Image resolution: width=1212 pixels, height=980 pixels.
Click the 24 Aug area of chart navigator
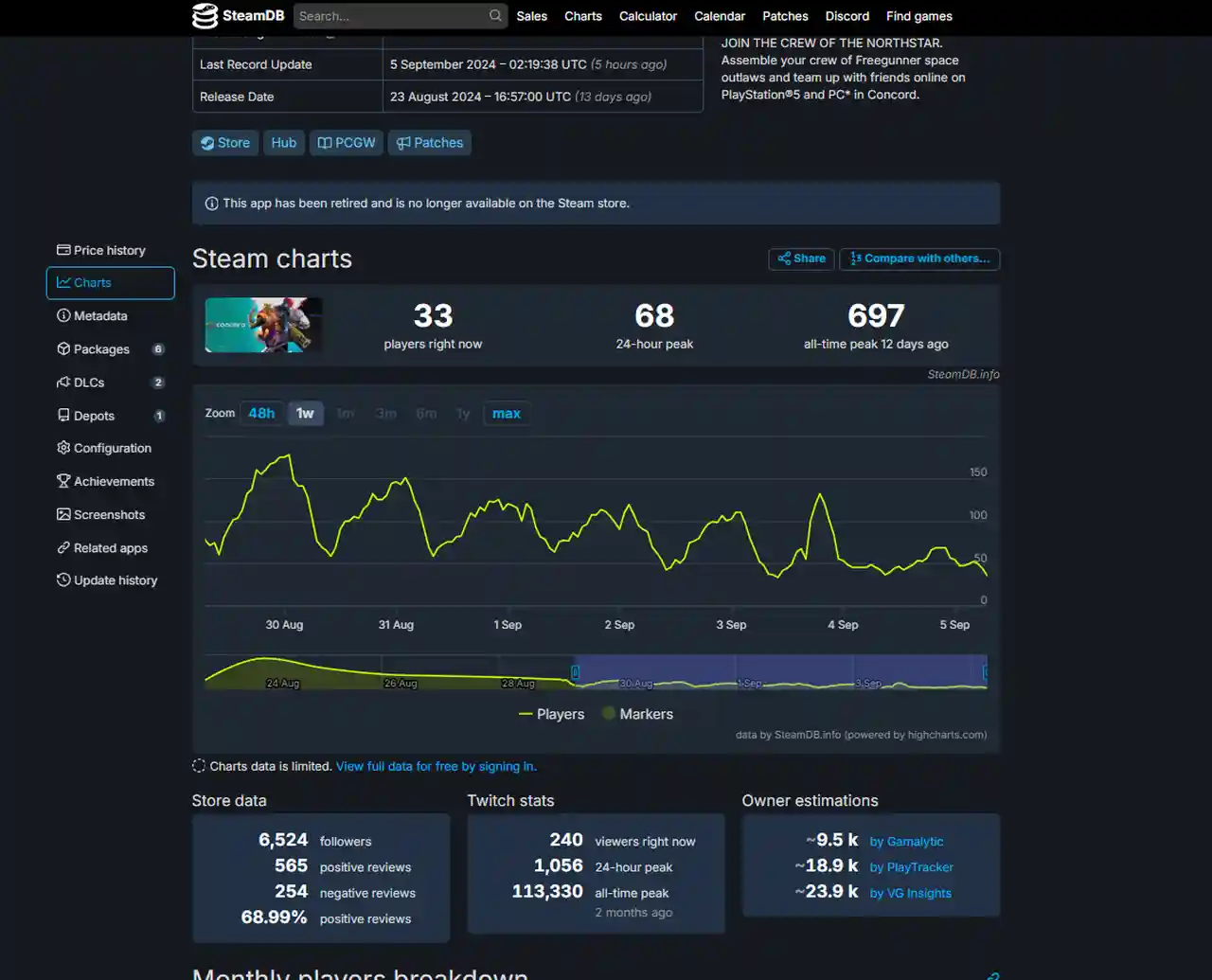[282, 683]
